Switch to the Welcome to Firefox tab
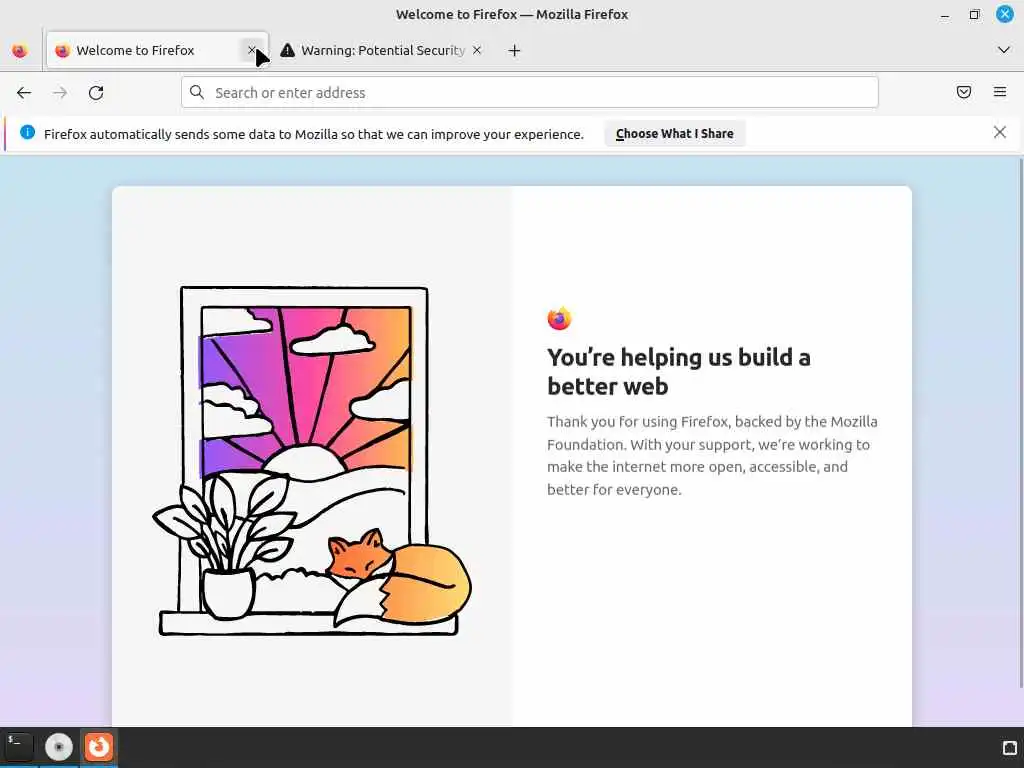 (157, 50)
